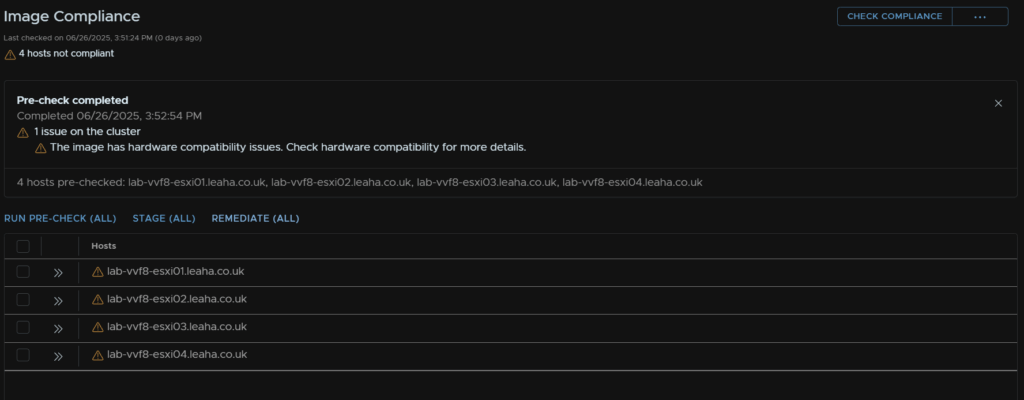Viewport: 1024px width, 400px height.
Task: Run pre-check on all hosts
Action: click(60, 218)
